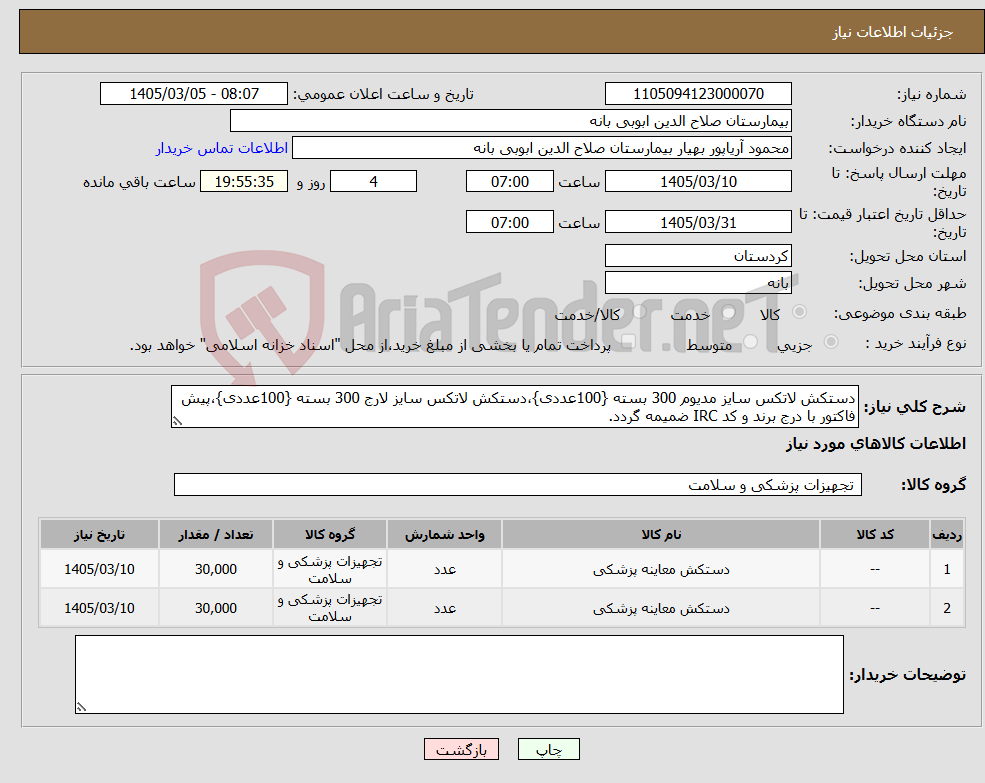This screenshot has width=985, height=783.
Task: Click the buyer organization name field
Action: click(x=511, y=121)
